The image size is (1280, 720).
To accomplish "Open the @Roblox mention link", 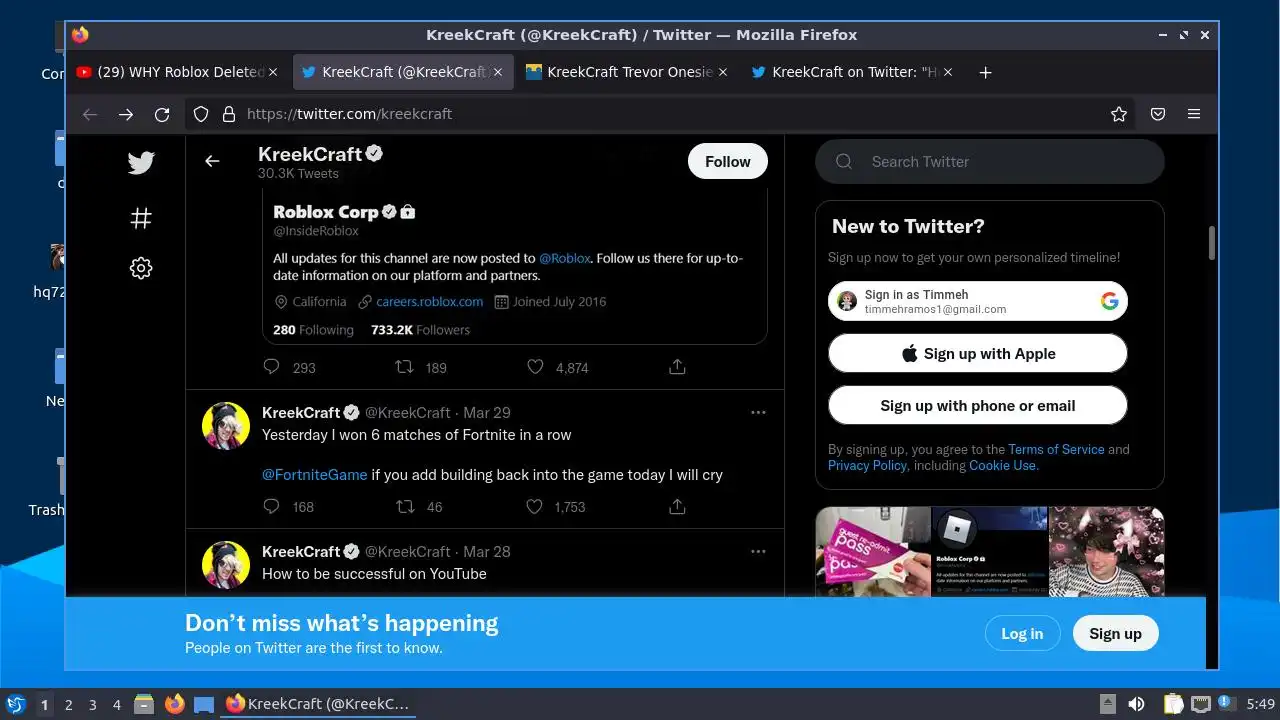I will (565, 258).
